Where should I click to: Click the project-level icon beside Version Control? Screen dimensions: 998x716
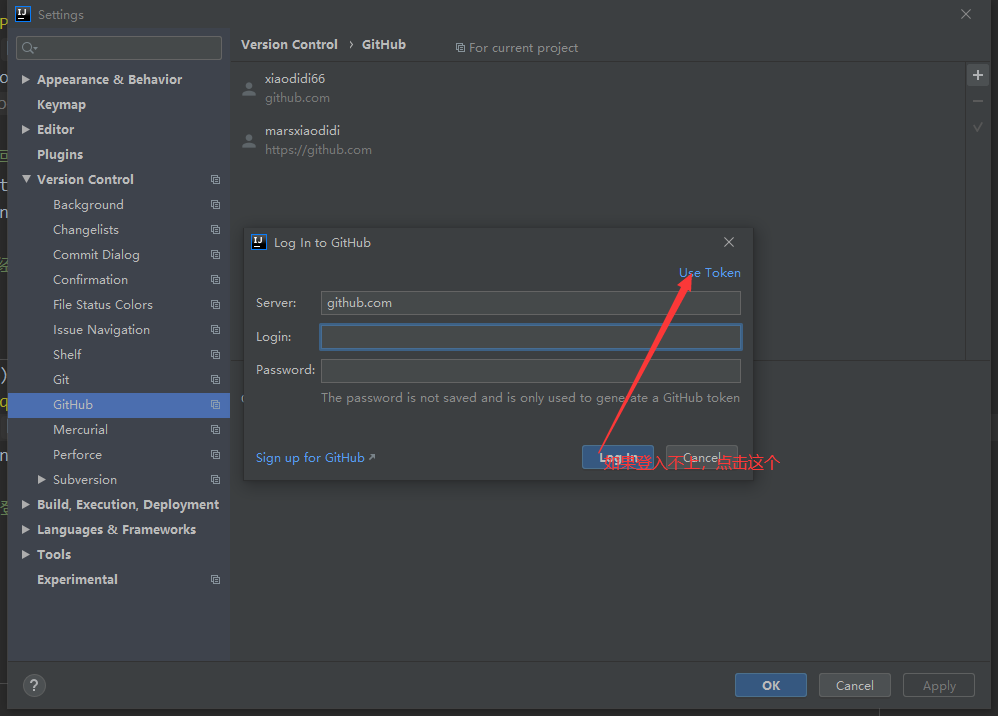pyautogui.click(x=215, y=180)
